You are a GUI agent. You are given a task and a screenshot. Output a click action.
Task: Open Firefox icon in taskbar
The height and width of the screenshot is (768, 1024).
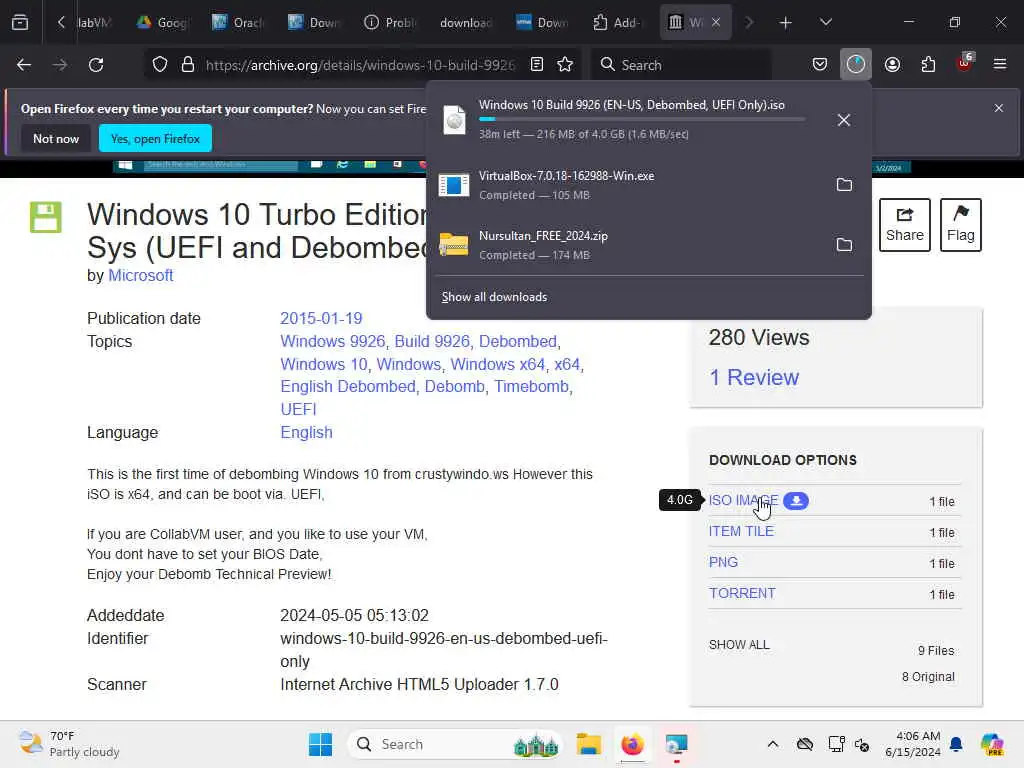[x=632, y=744]
